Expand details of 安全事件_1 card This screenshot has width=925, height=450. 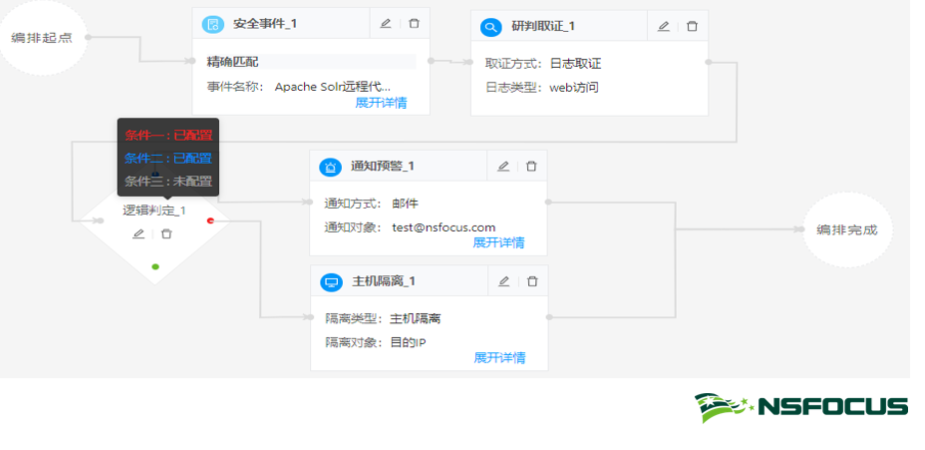point(381,103)
